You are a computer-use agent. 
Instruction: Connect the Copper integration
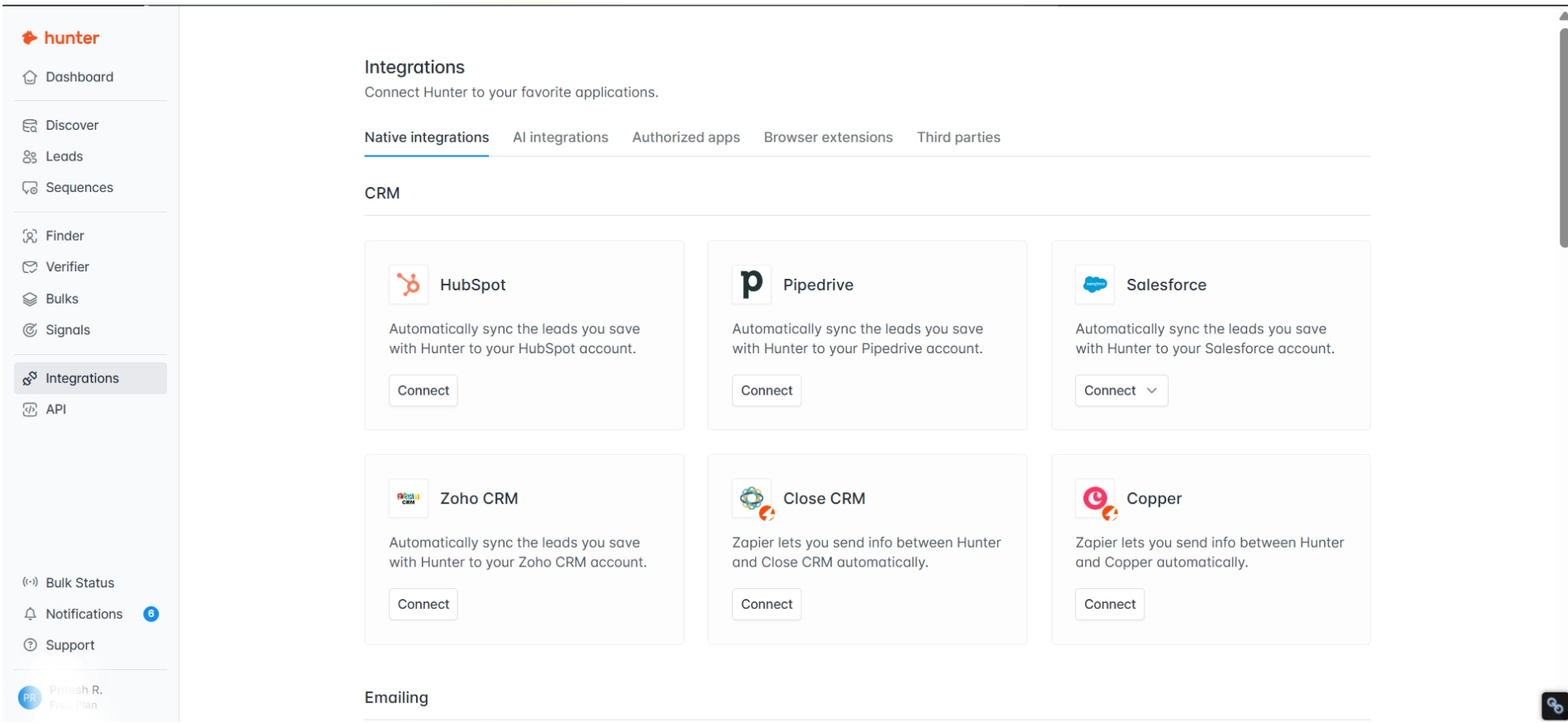tap(1110, 604)
